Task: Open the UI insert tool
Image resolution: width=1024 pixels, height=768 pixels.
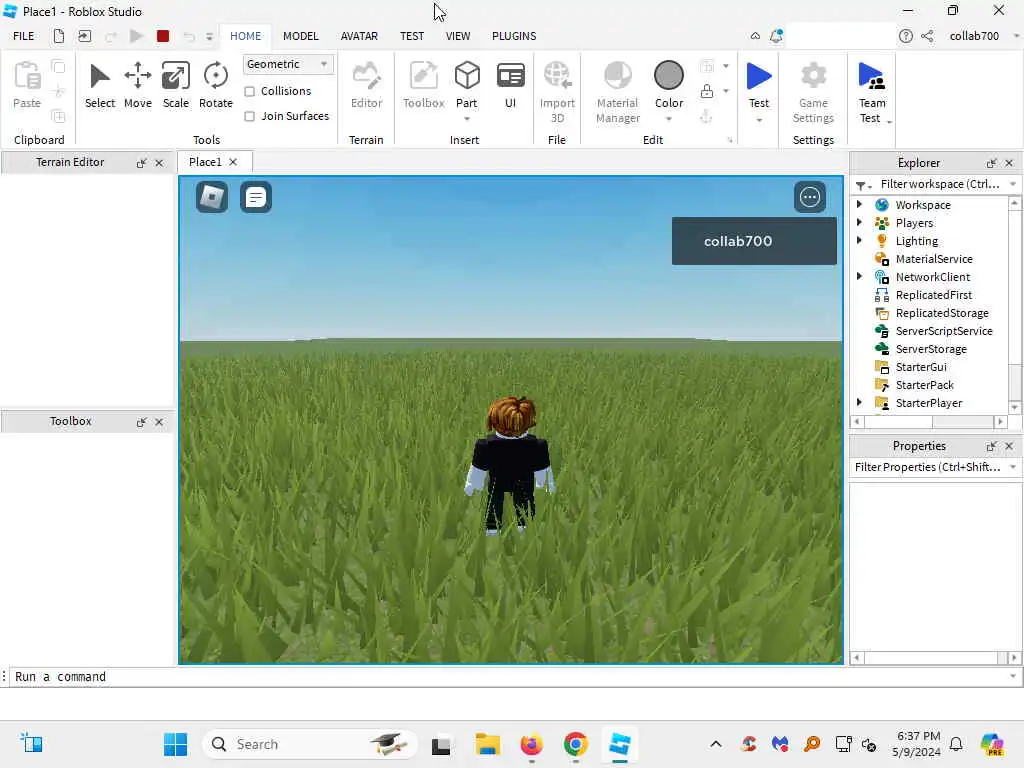Action: pos(510,85)
